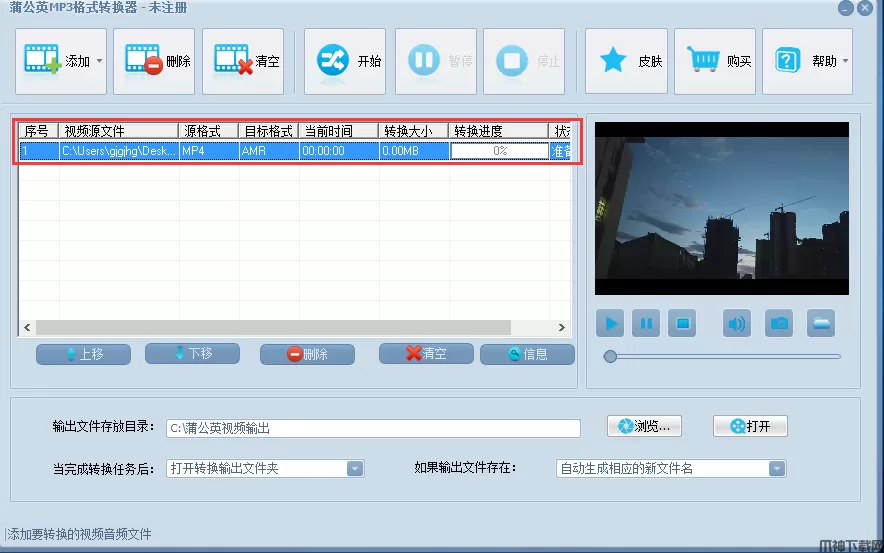Expand the after-conversion action dropdown
The width and height of the screenshot is (884, 553).
coord(355,468)
